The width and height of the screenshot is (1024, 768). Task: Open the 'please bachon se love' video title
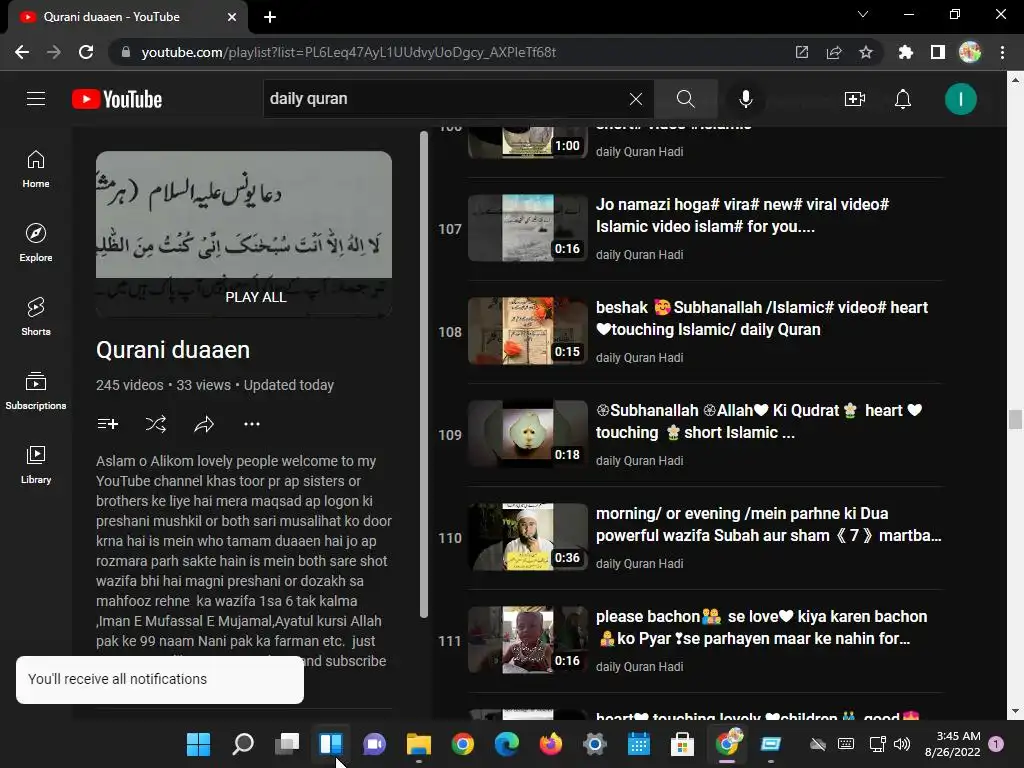tap(761, 628)
